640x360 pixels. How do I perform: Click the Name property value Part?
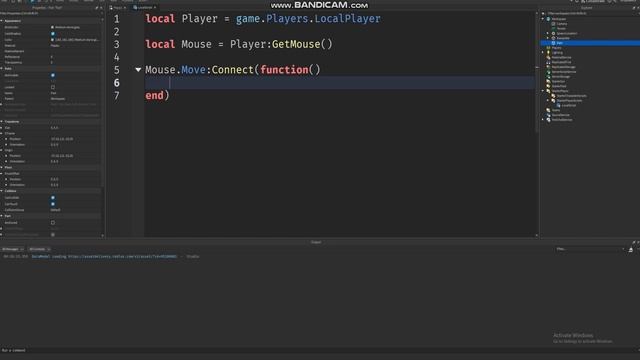pos(53,93)
